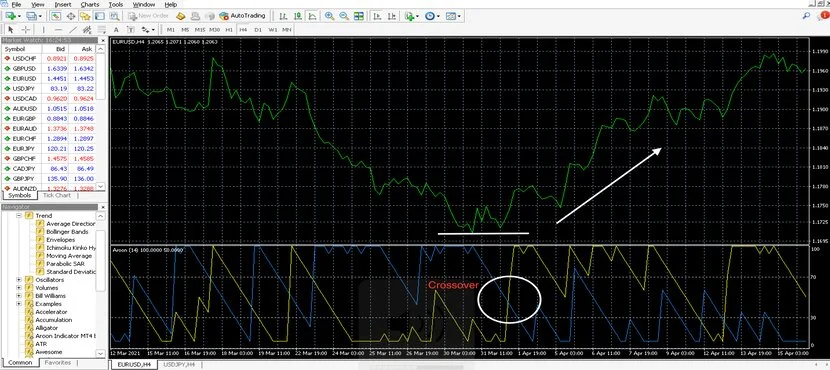Switch to Candlestick chart icon
Viewport: 830px width, 370px height.
click(x=298, y=16)
